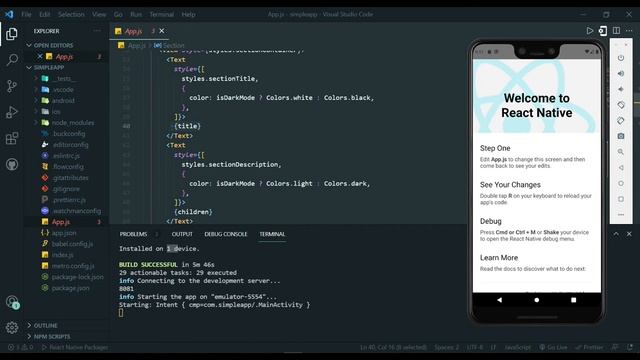Collapse the Open Editors section
This screenshot has height=360, width=640.
29,45
